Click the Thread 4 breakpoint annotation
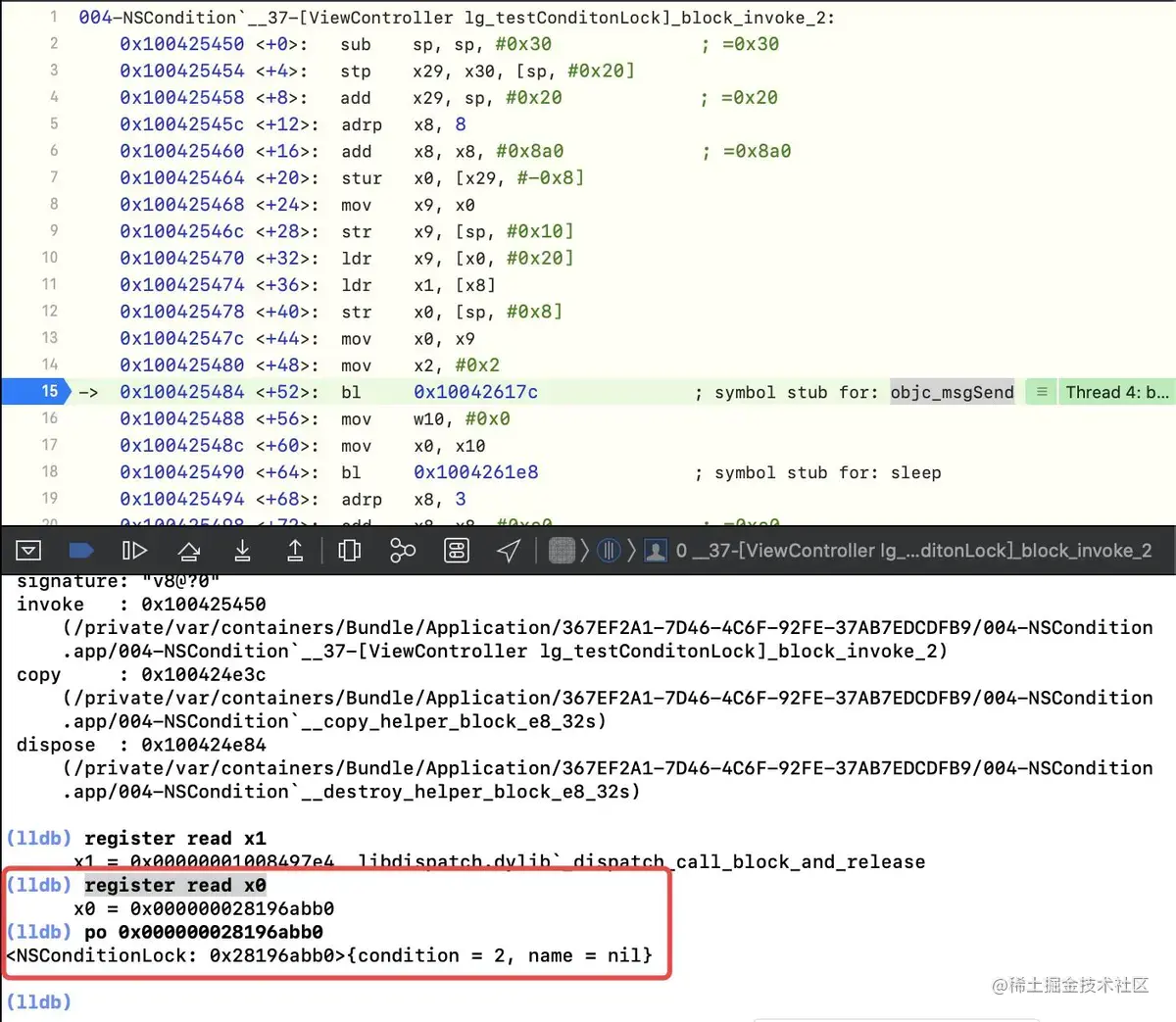Viewport: 1176px width, 1022px height. pos(1117,392)
